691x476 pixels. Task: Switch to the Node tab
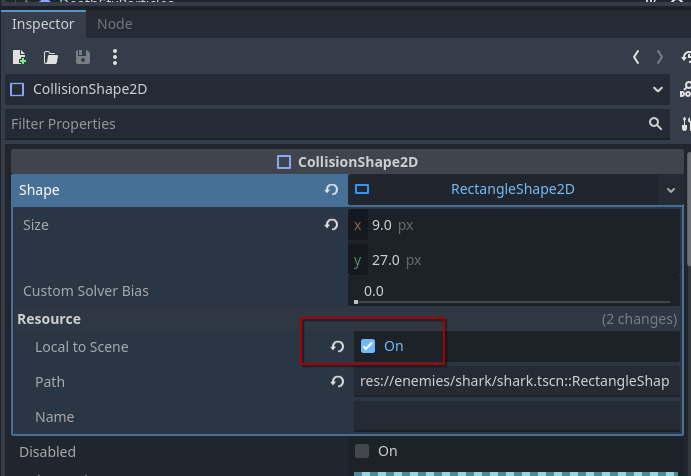pyautogui.click(x=114, y=24)
